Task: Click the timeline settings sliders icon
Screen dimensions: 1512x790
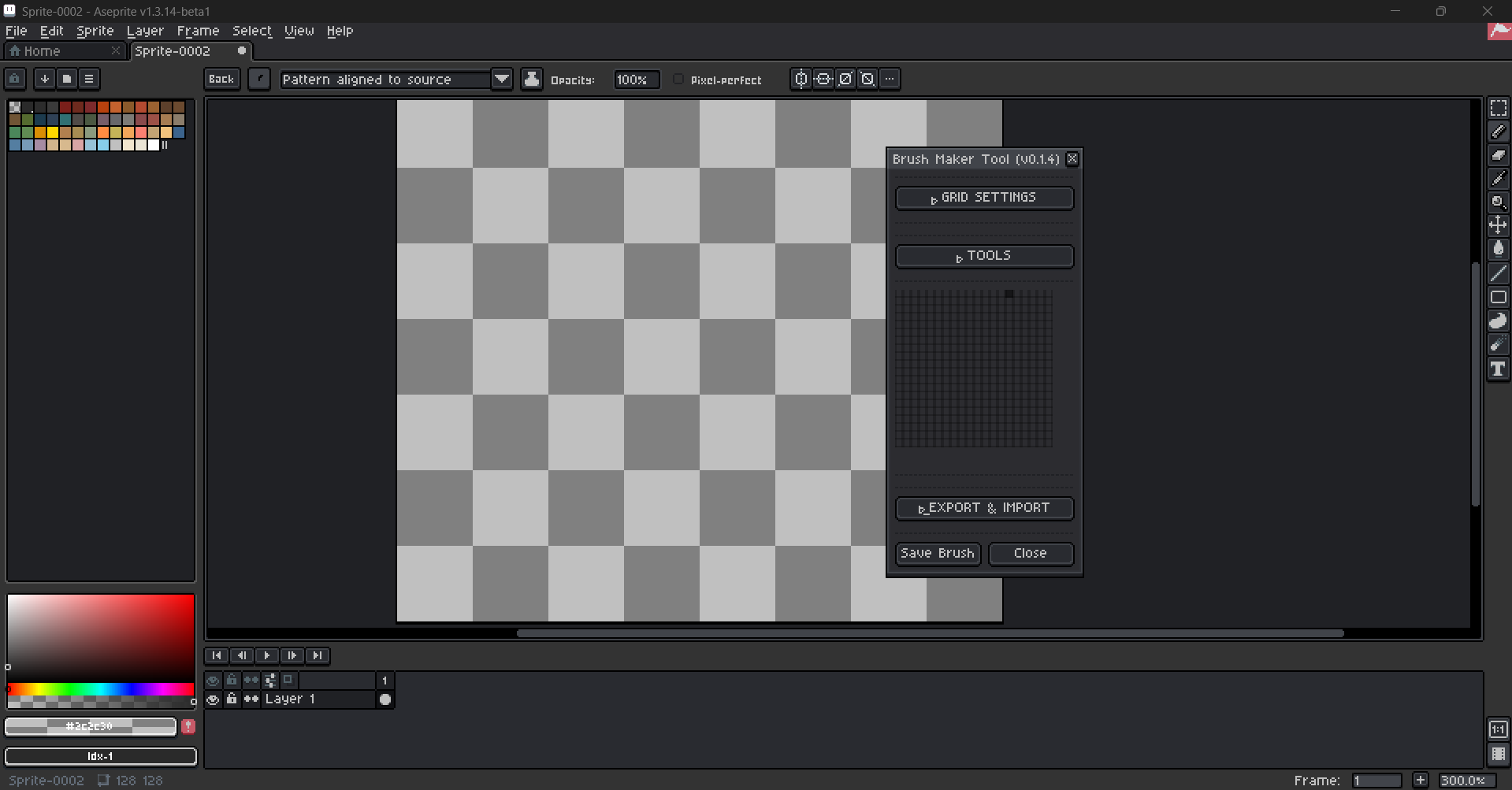Action: pos(270,680)
